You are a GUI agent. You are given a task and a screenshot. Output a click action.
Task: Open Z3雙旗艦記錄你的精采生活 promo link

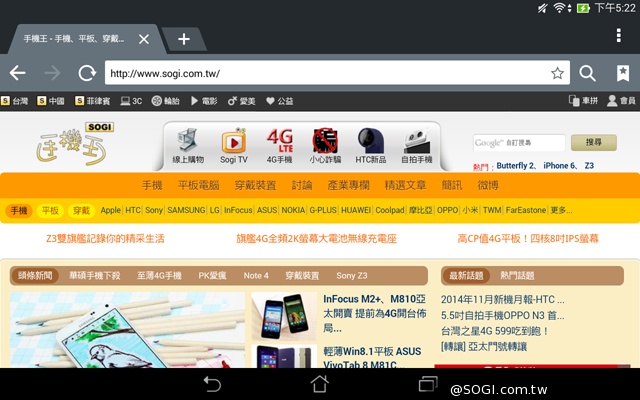tap(105, 238)
